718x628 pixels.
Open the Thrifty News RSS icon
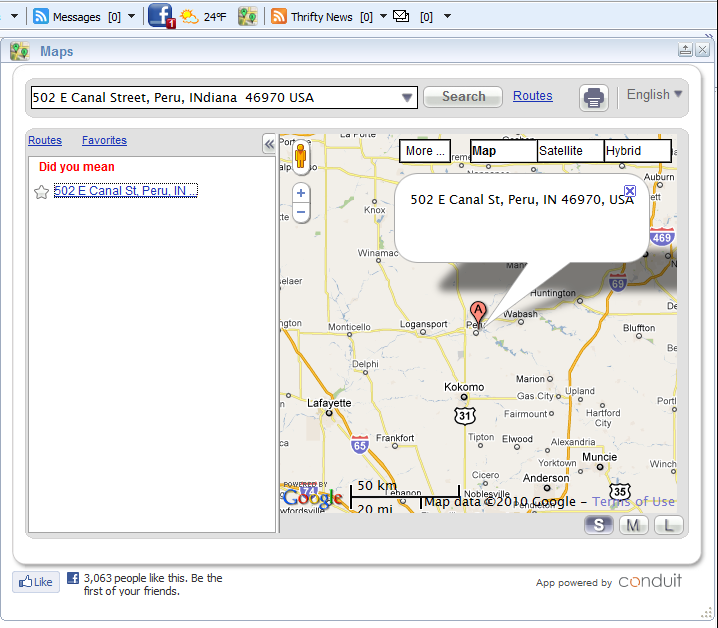coord(279,16)
